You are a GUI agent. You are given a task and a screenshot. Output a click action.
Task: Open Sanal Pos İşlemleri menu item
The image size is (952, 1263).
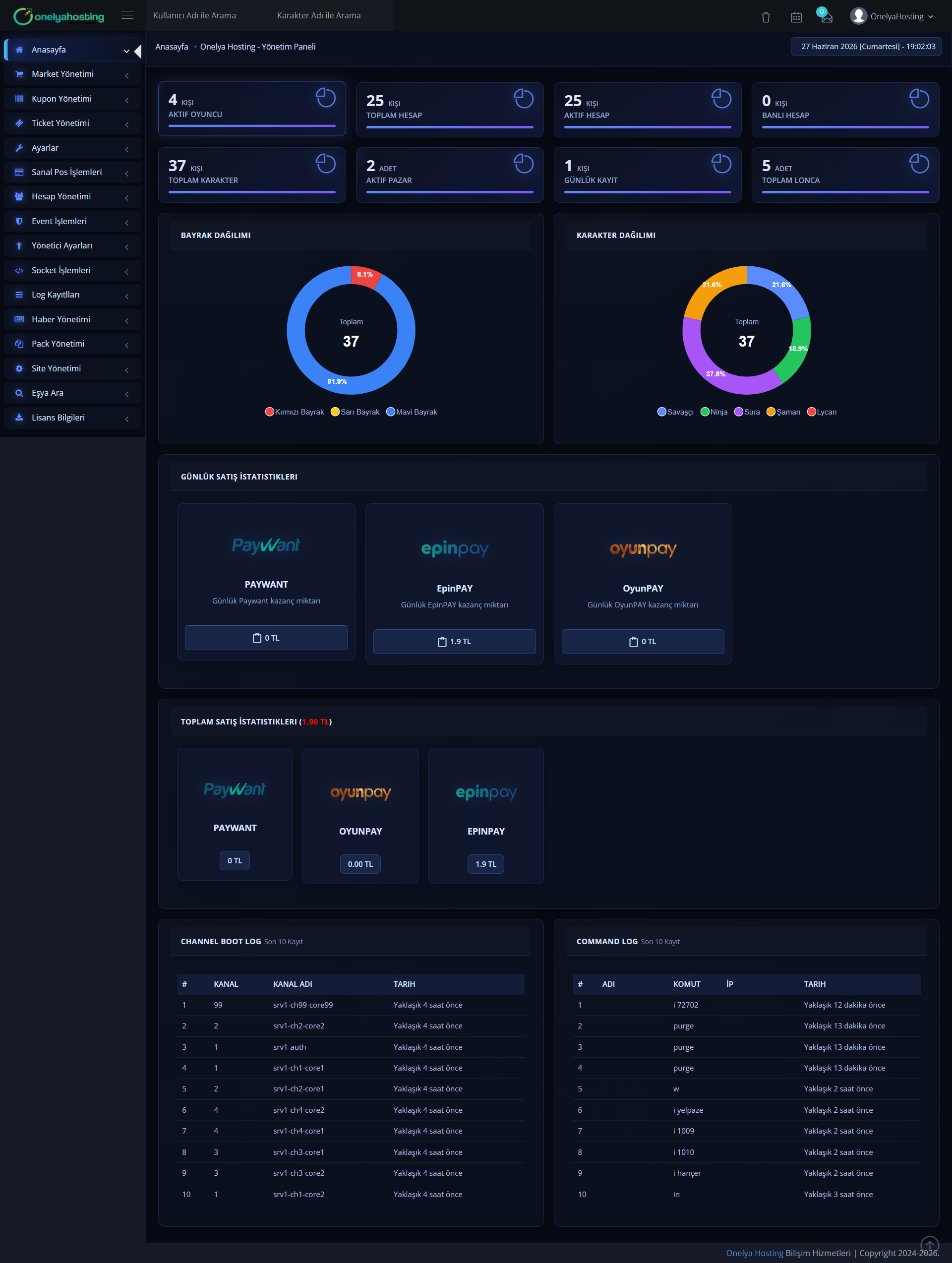pyautogui.click(x=72, y=173)
